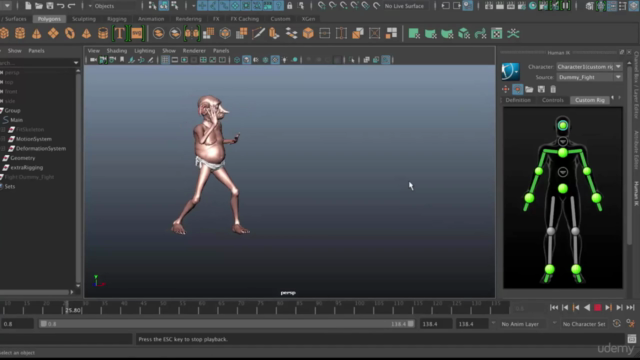This screenshot has height=360, width=640.
Task: Click the auto keyframe toggle icon
Action: click(617, 324)
